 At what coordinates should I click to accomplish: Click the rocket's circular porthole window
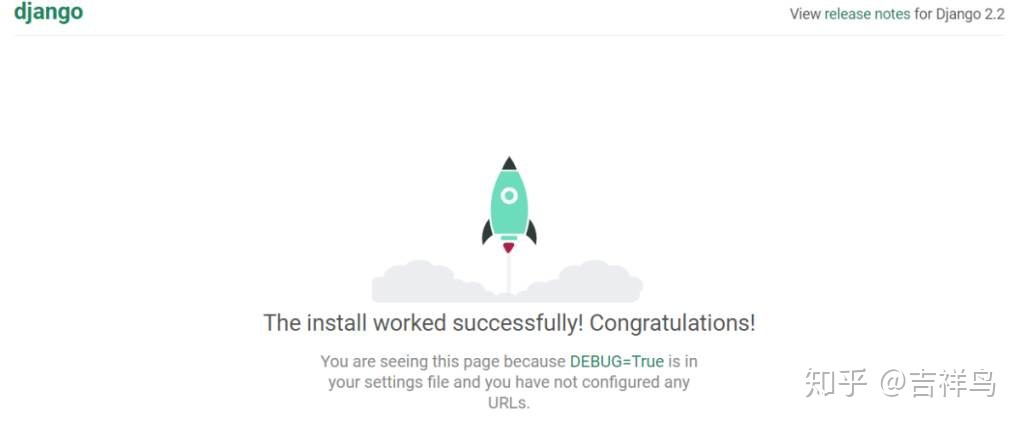(509, 195)
